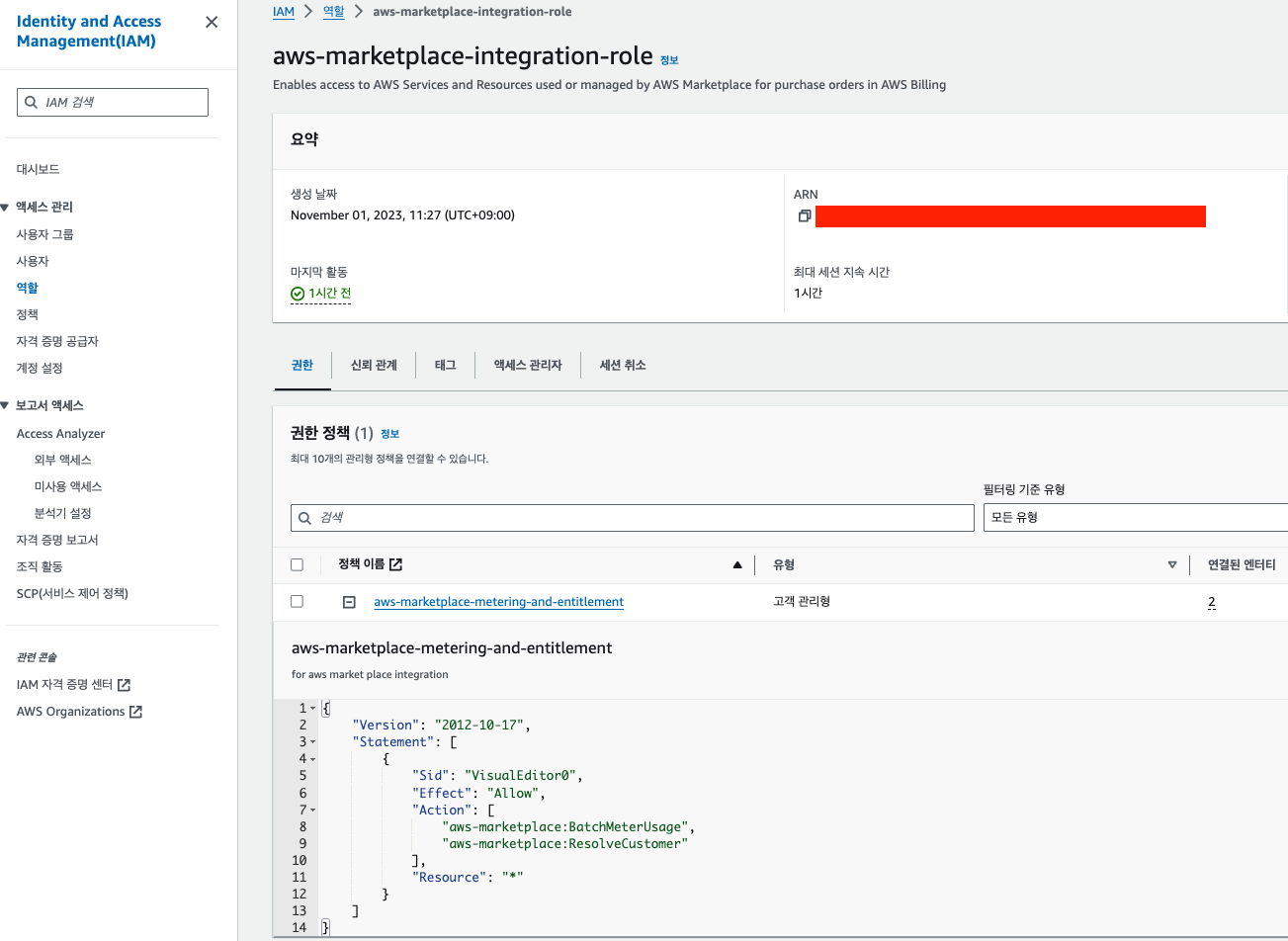Click search magnifier in IAM 검색 box
This screenshot has height=941, width=1288.
pyautogui.click(x=31, y=103)
